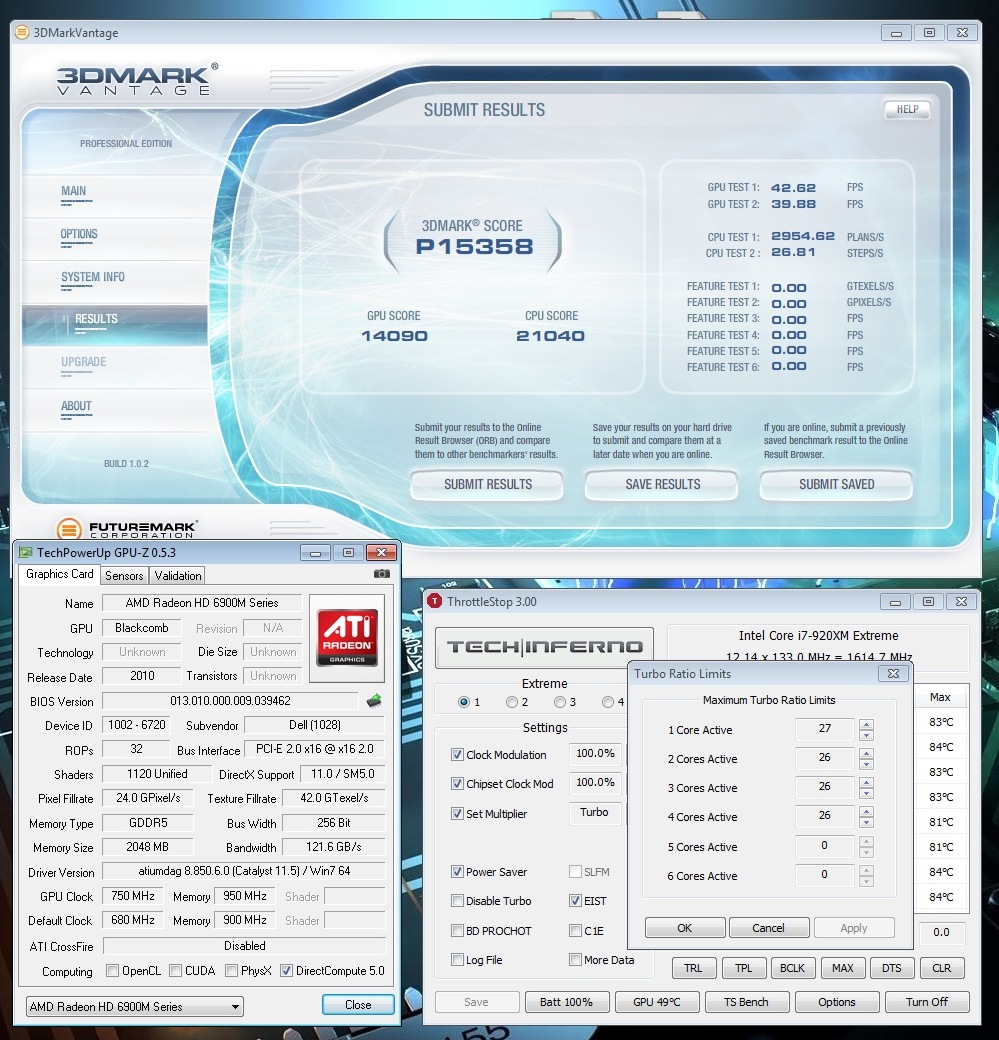Click the ThrottleStop title bar icon
Image resolution: width=999 pixels, height=1040 pixels.
coord(434,601)
